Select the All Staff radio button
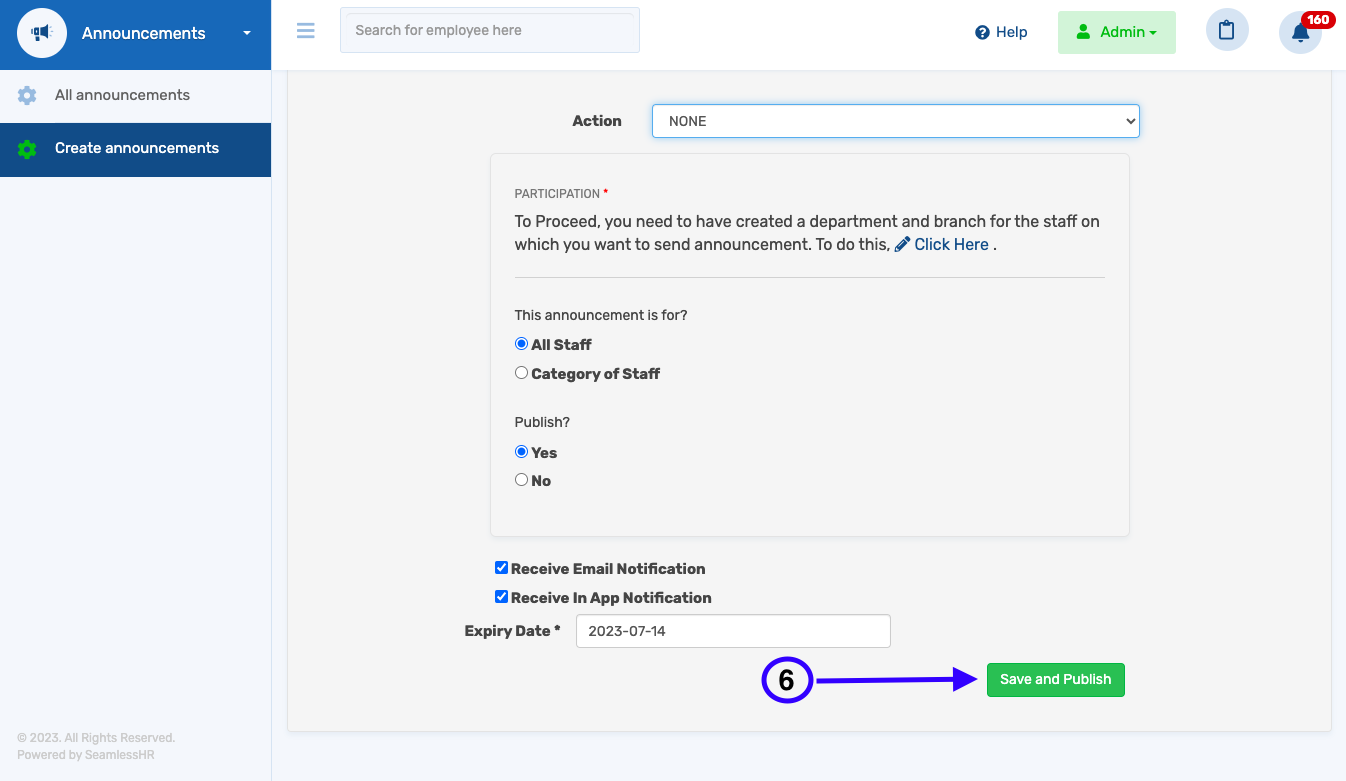 click(x=521, y=344)
